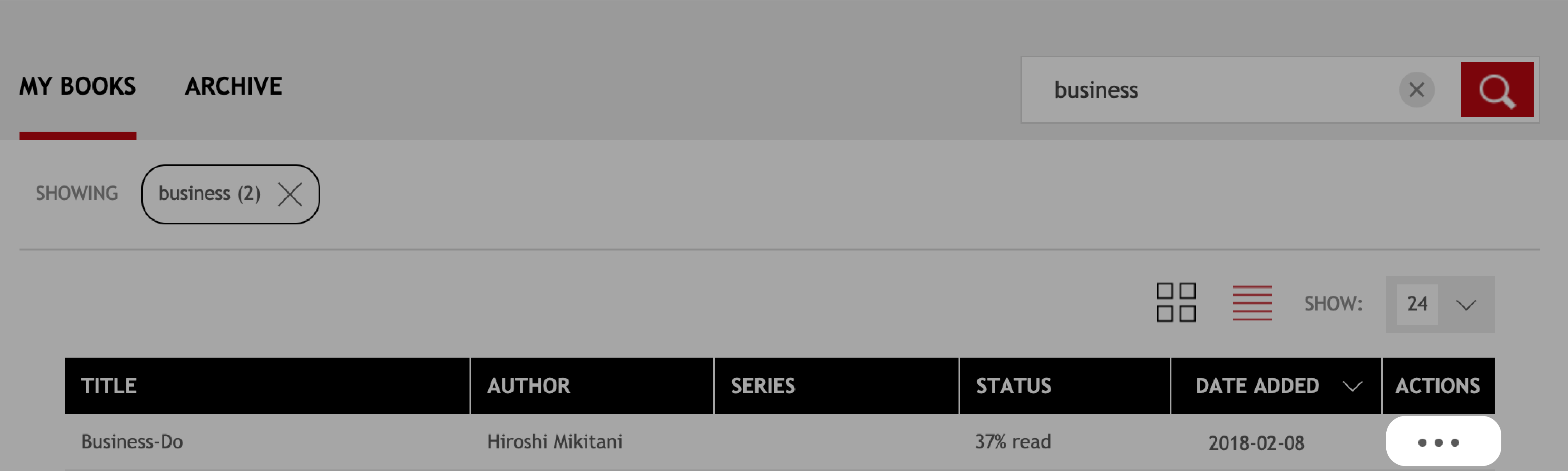1568x471 pixels.
Task: Toggle Date Added sort arrow
Action: (1352, 386)
